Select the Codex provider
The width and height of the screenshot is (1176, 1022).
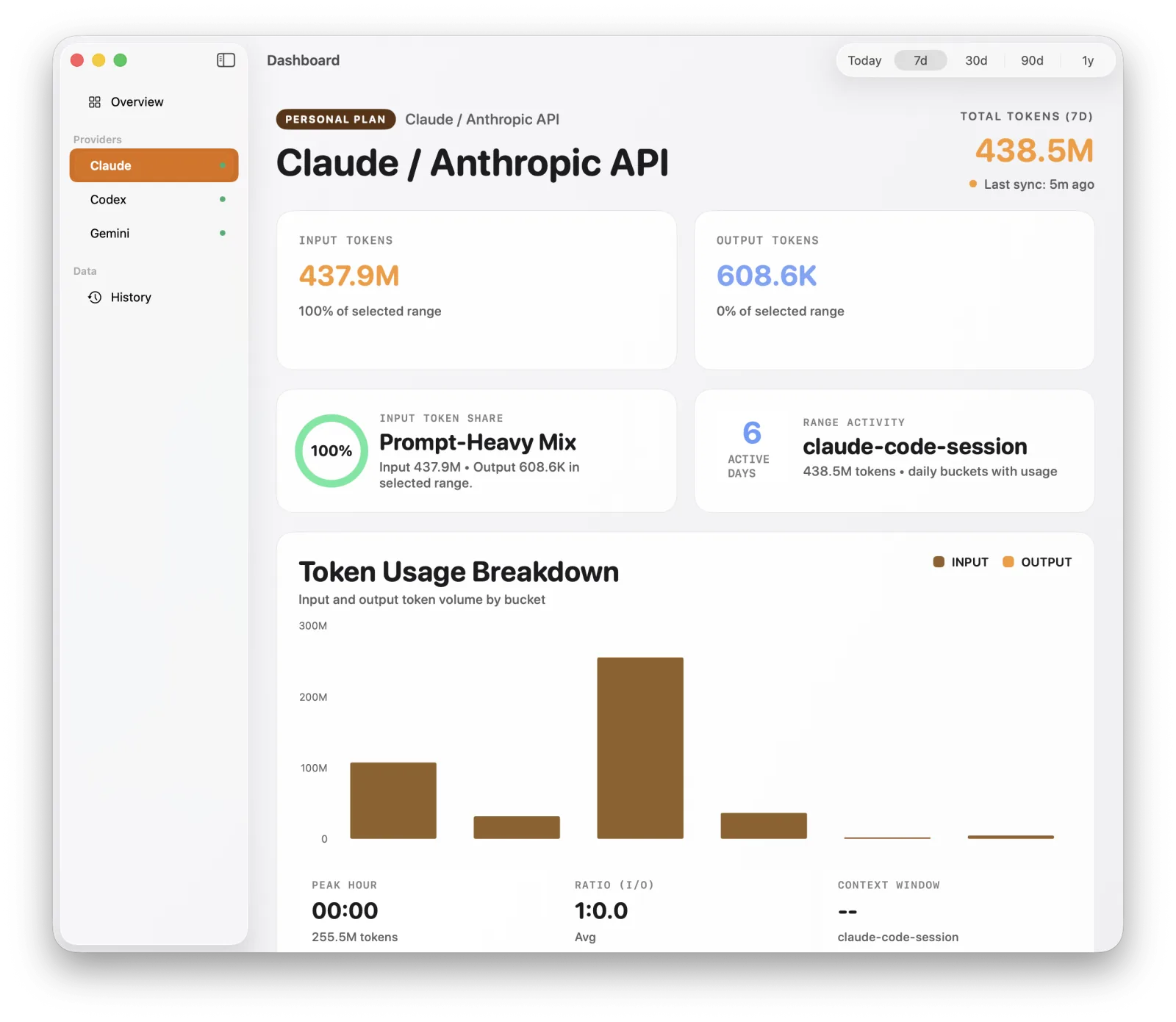[x=154, y=199]
